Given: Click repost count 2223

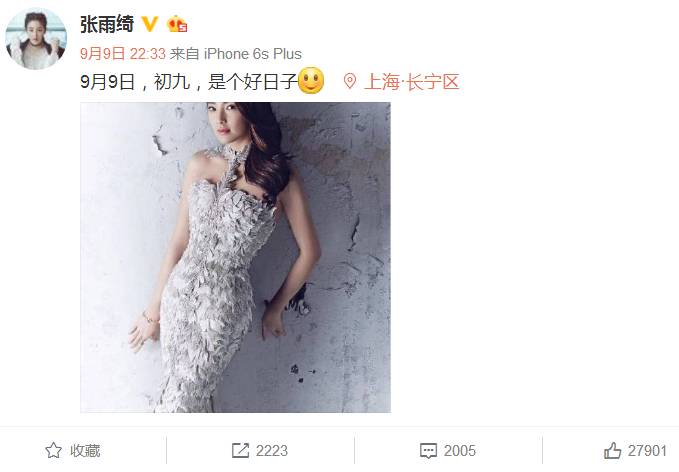Looking at the screenshot, I should tap(272, 451).
